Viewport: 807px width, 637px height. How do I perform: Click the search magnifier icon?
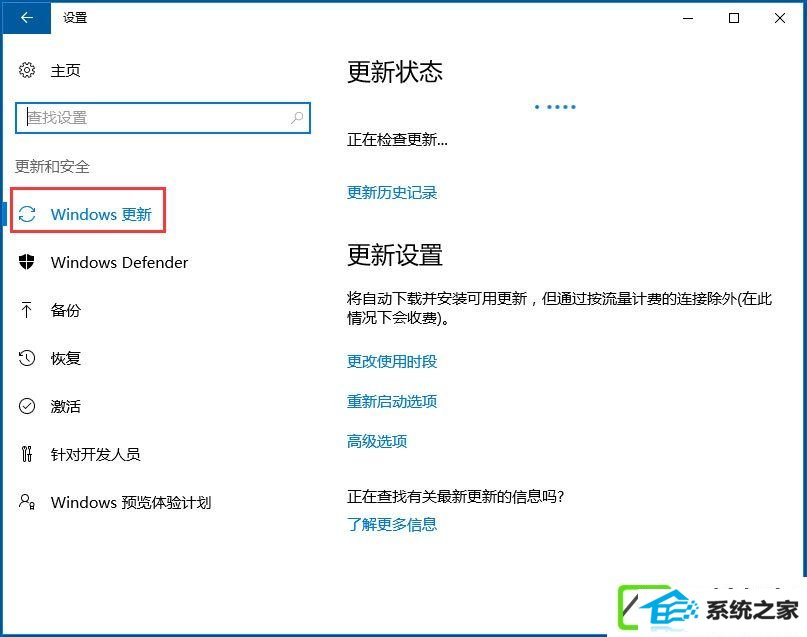[x=297, y=118]
